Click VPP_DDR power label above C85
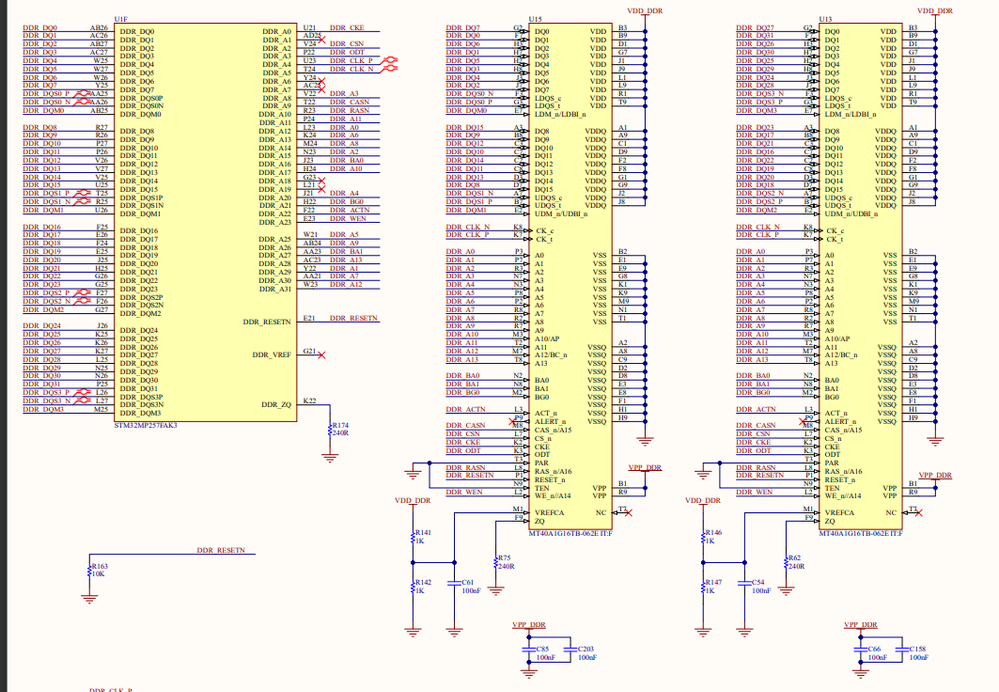The height and width of the screenshot is (692, 999). 529,624
